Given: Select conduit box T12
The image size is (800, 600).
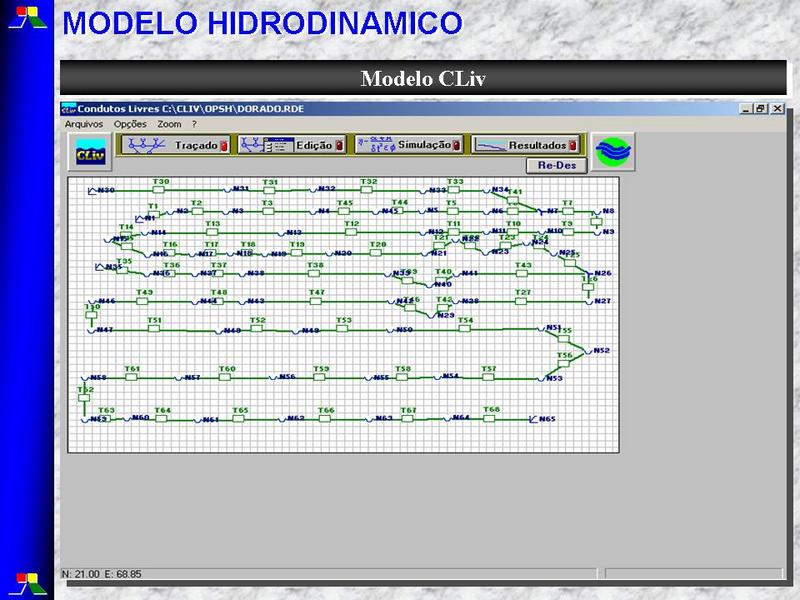Looking at the screenshot, I should (351, 232).
